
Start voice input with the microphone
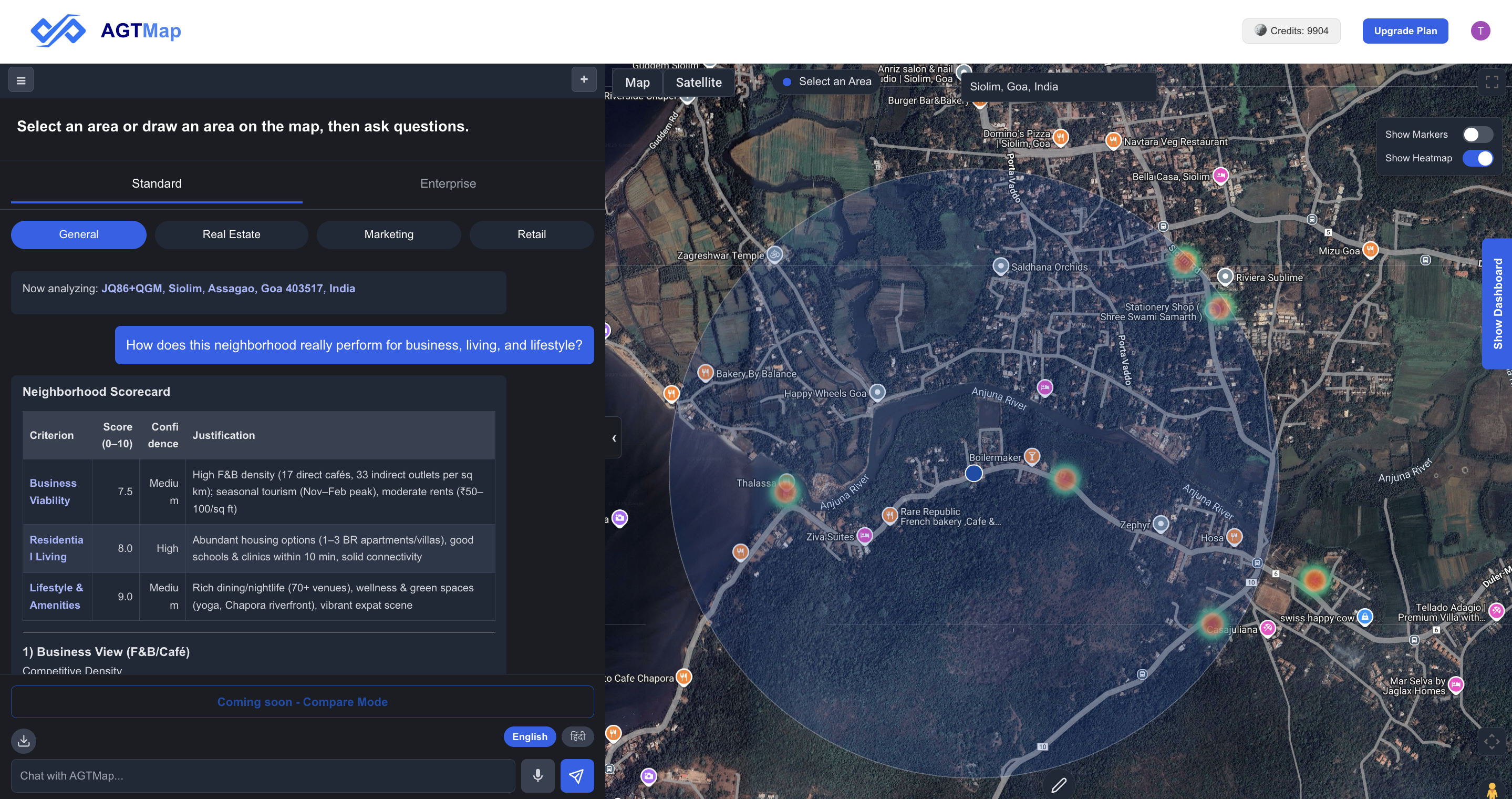click(x=537, y=775)
